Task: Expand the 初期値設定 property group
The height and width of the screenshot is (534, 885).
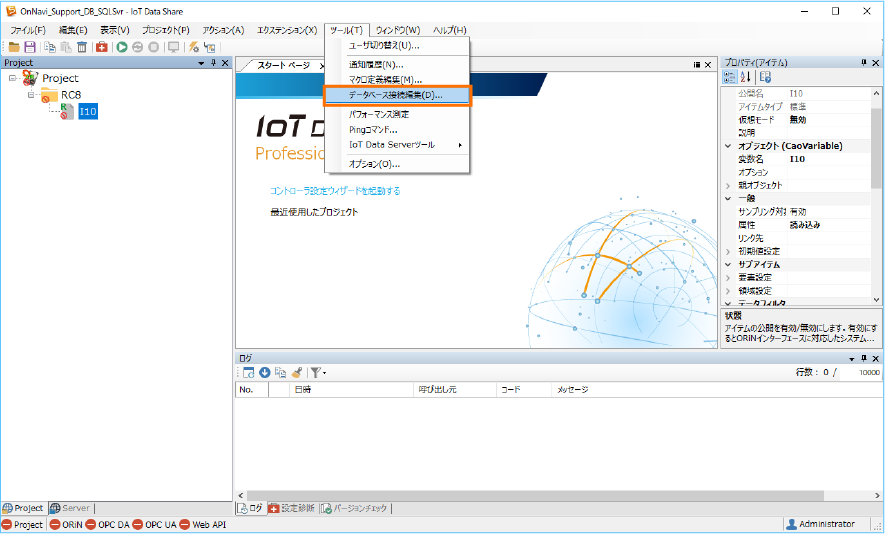Action: (x=728, y=251)
